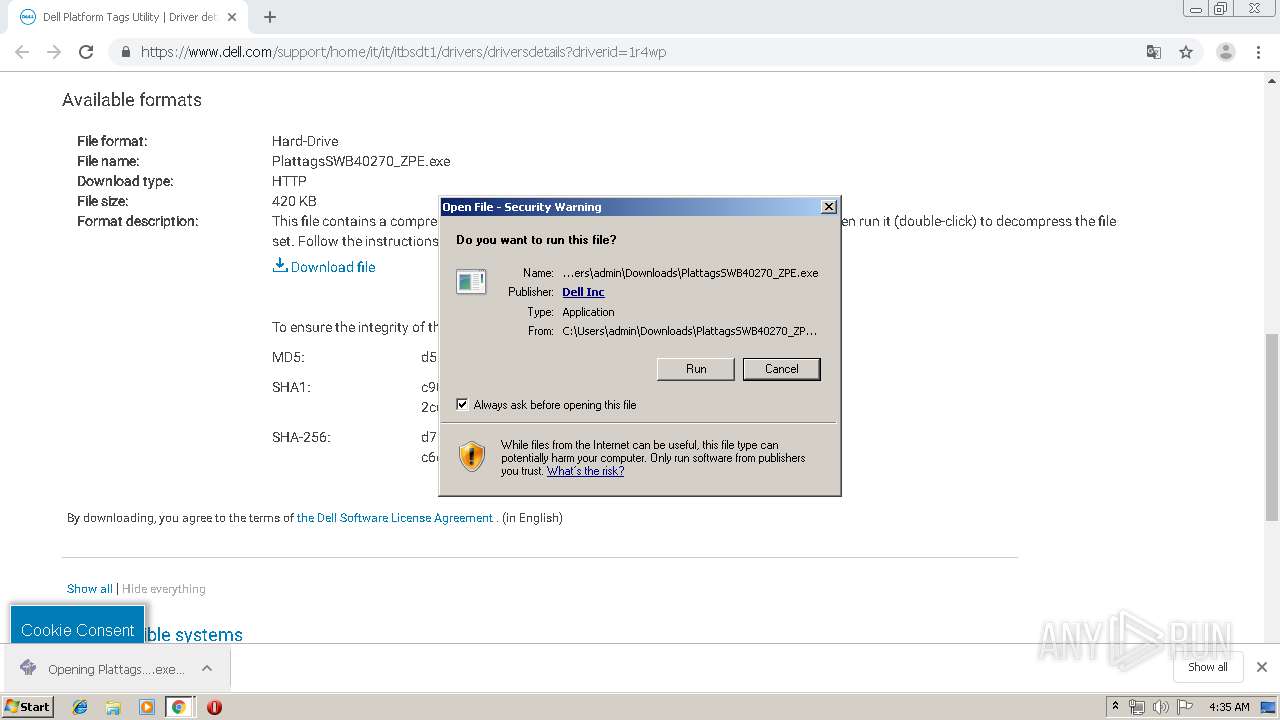
Task: Open a new browser tab
Action: pyautogui.click(x=270, y=17)
